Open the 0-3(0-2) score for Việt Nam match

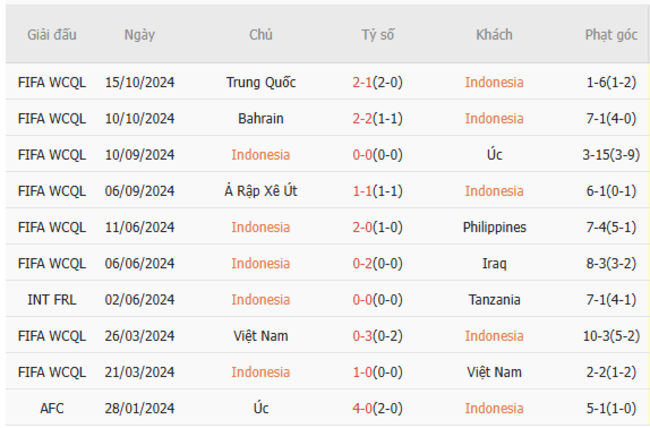pyautogui.click(x=378, y=336)
